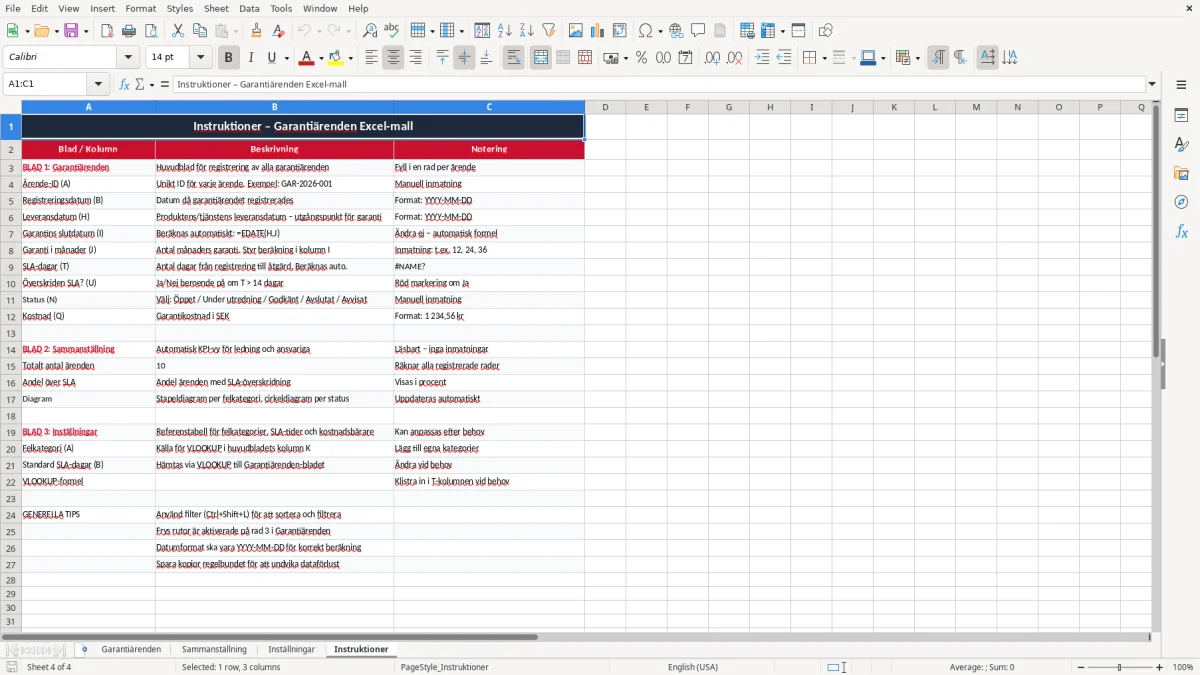Click the formula input line
This screenshot has height=675, width=1200.
[x=659, y=84]
